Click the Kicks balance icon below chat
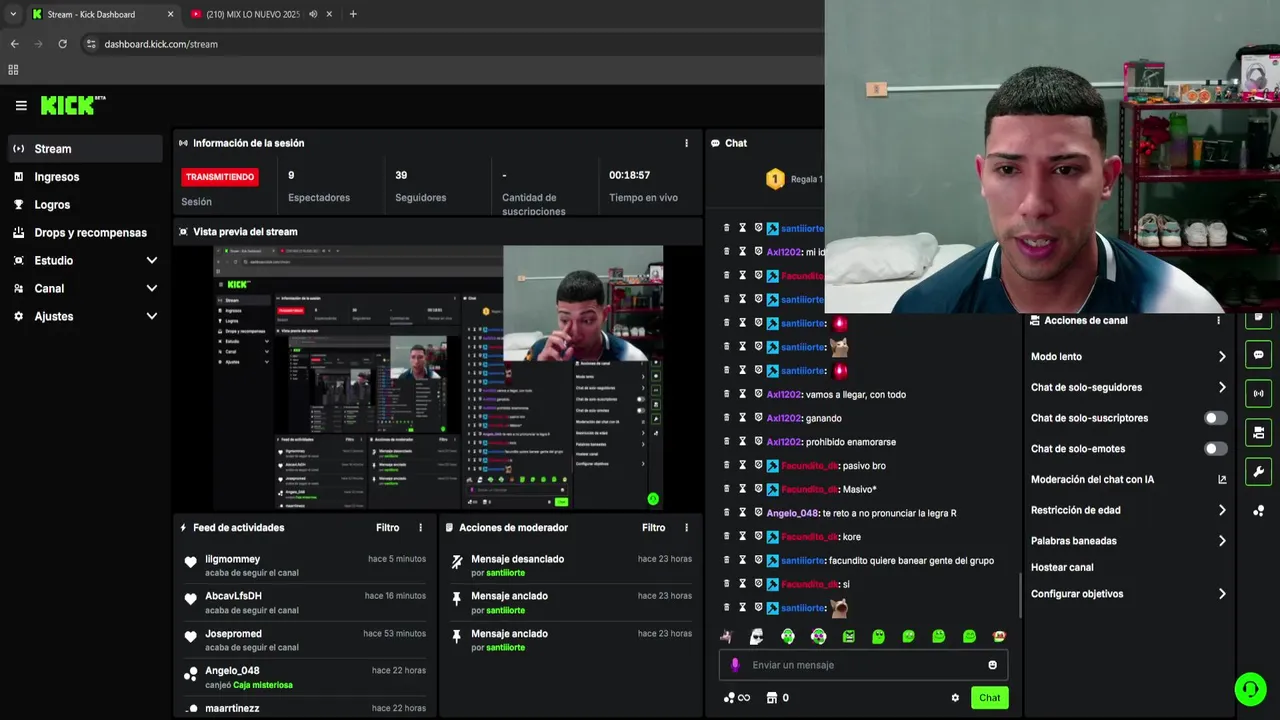The image size is (1280, 720). [x=737, y=698]
